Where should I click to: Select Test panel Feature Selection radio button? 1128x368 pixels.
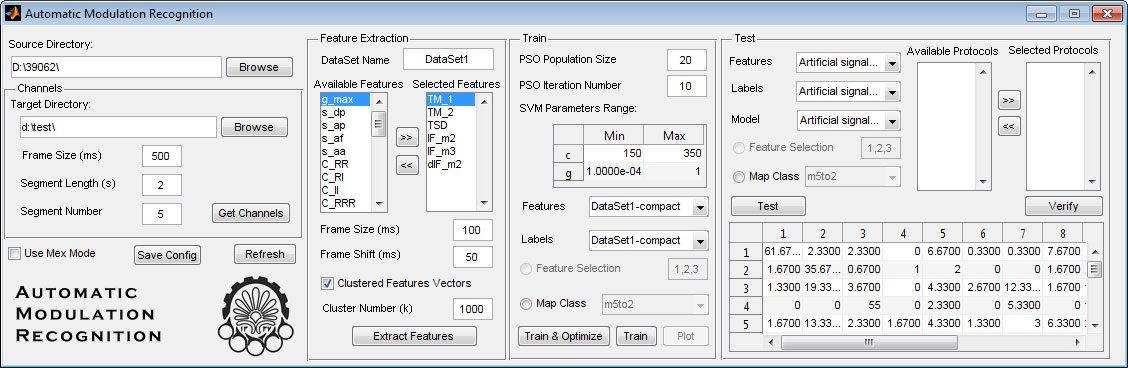click(x=739, y=147)
